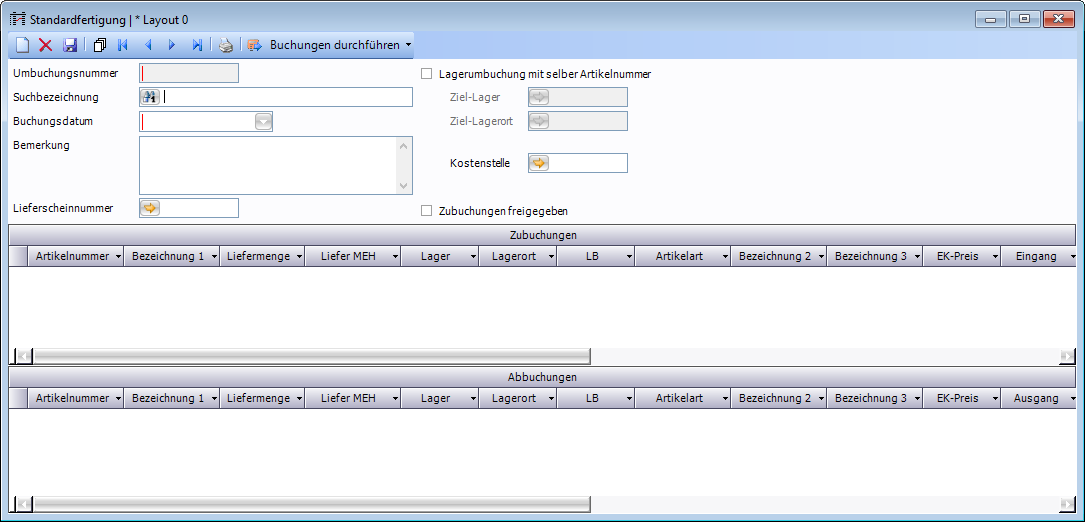Save using the floppy disk icon
1085x522 pixels.
click(70, 45)
